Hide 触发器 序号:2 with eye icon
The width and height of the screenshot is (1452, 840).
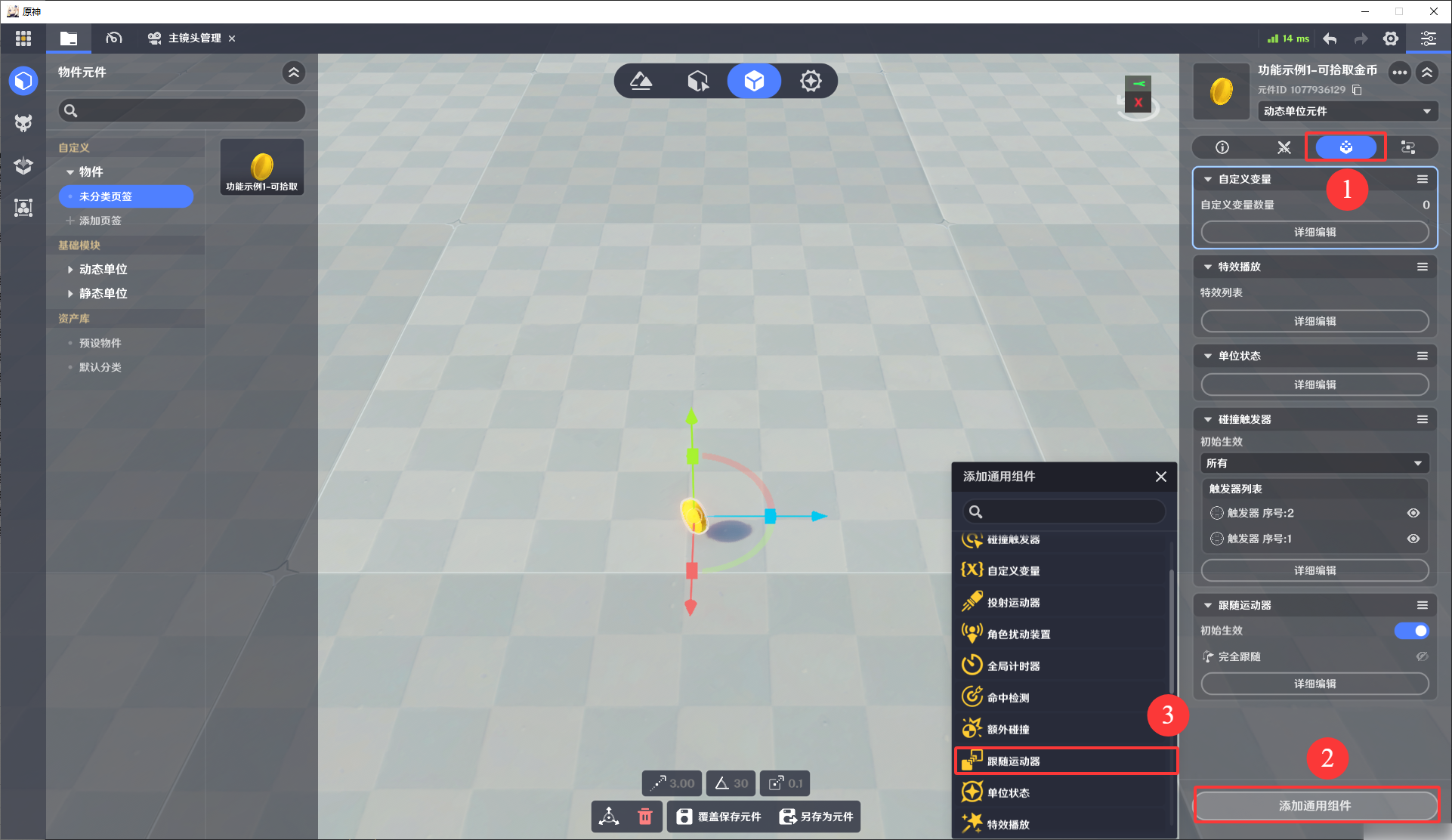click(1413, 513)
